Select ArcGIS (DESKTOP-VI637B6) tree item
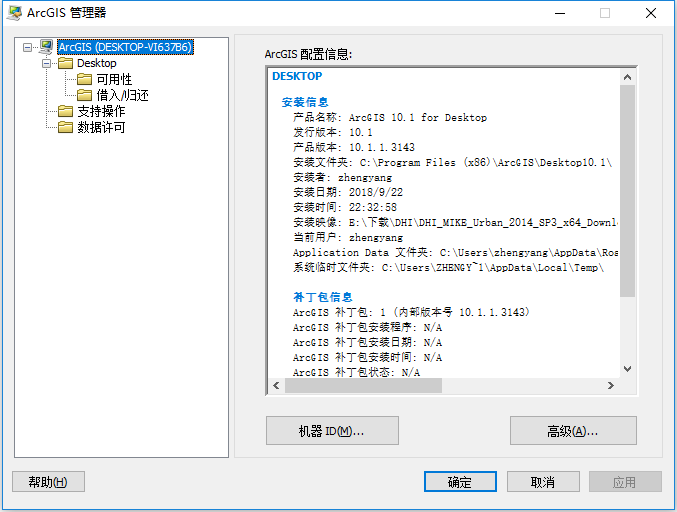Image resolution: width=677 pixels, height=512 pixels. pos(125,47)
